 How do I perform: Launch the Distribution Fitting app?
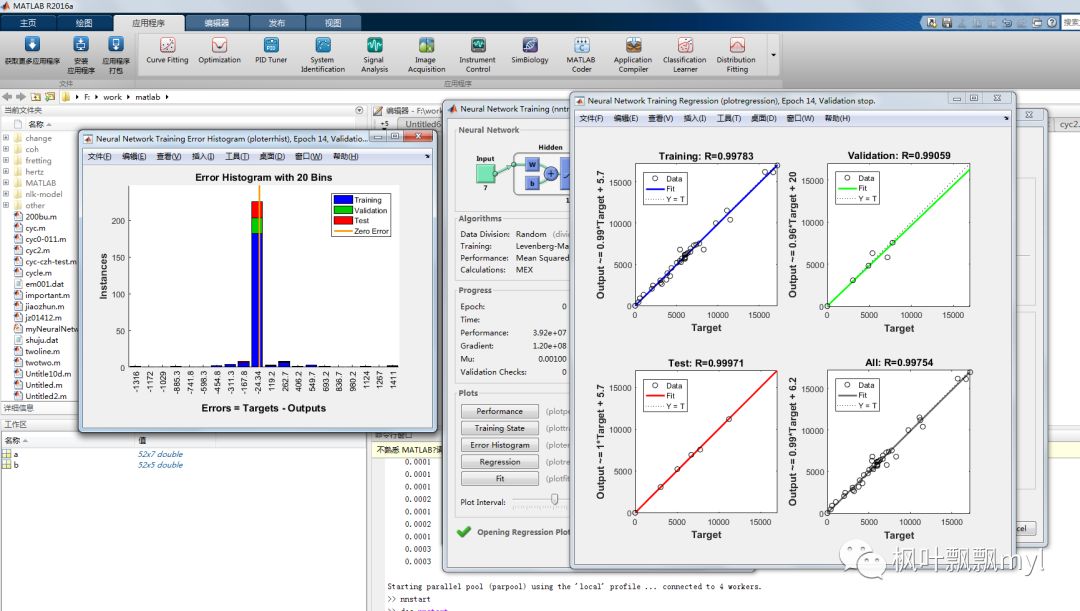pyautogui.click(x=736, y=55)
